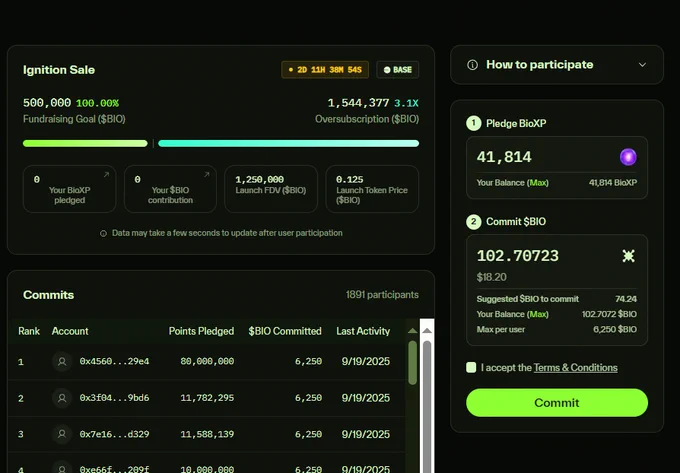
Task: Sort by Rank column header
Action: [29, 331]
